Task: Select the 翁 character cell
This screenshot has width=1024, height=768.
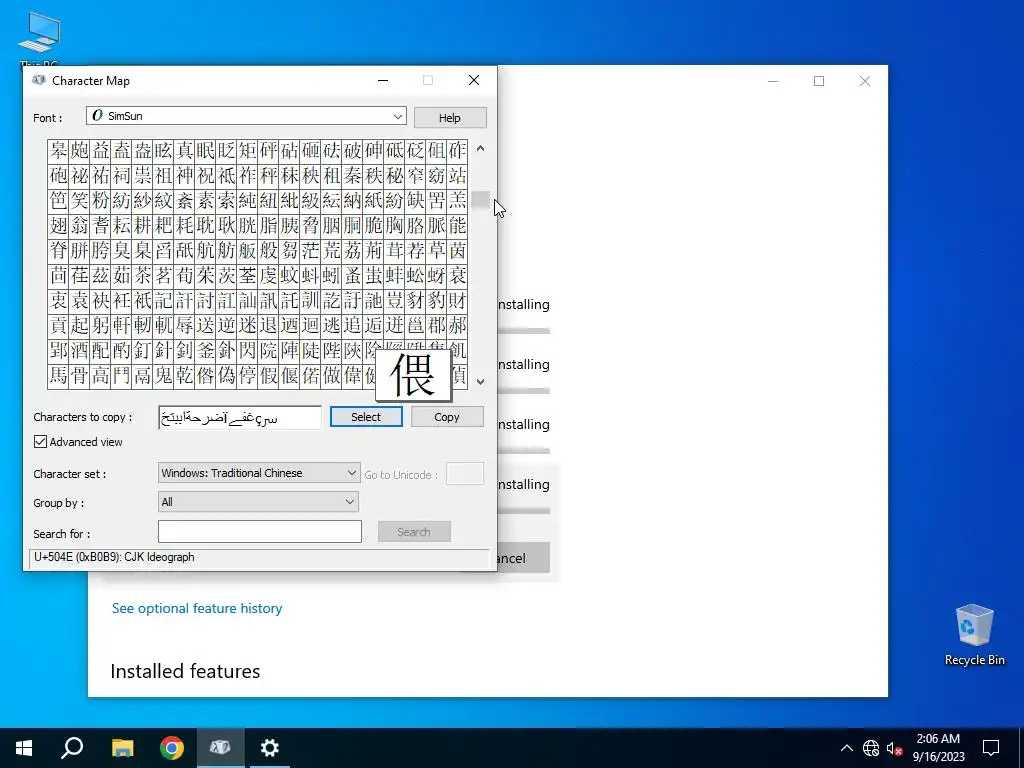Action: 80,226
